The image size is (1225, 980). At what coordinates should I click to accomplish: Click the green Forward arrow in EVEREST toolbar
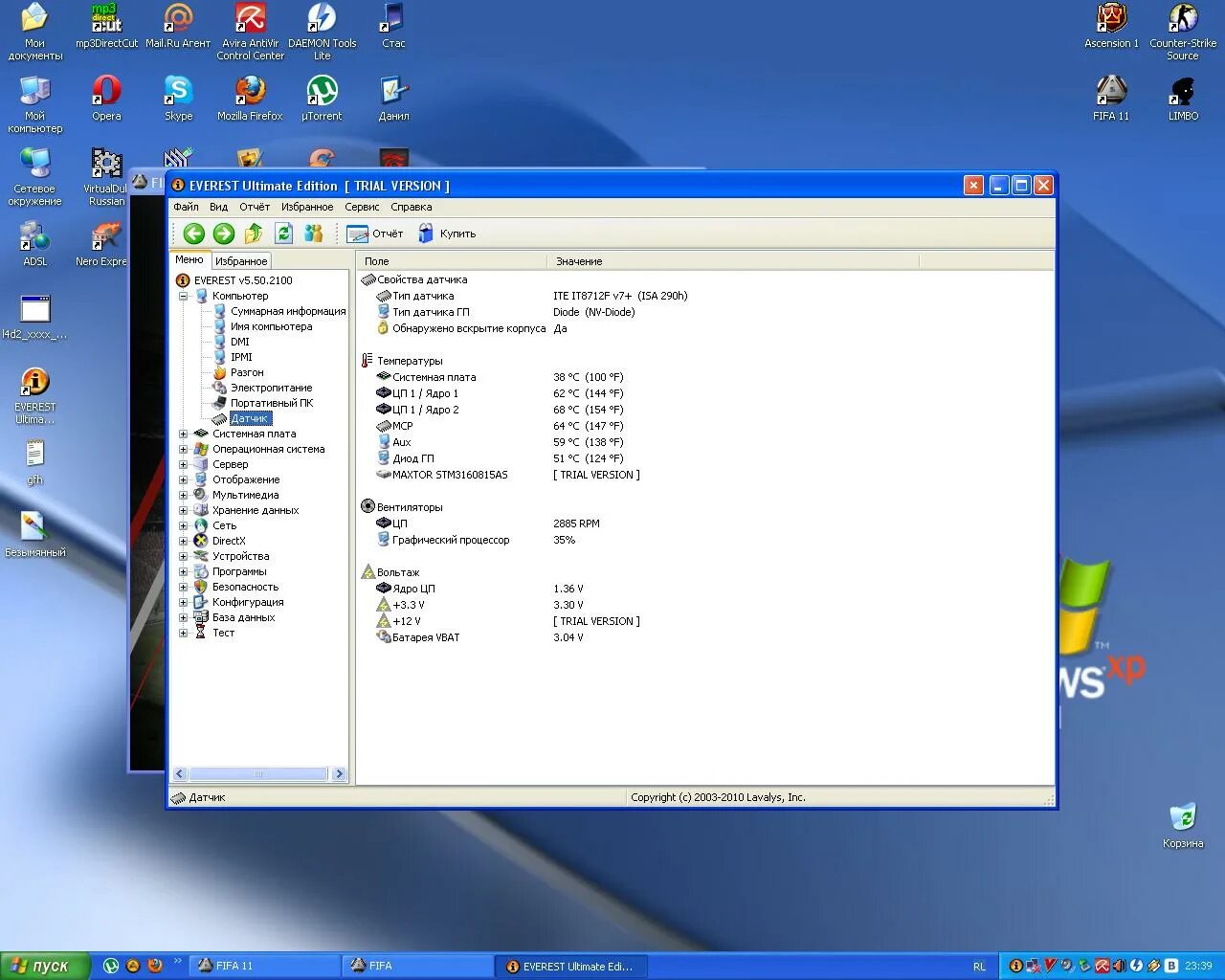(x=224, y=234)
